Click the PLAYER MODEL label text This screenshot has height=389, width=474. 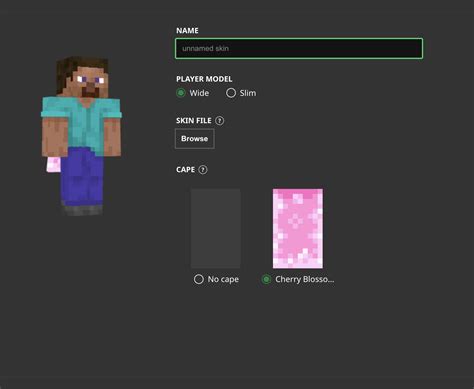[x=204, y=79]
